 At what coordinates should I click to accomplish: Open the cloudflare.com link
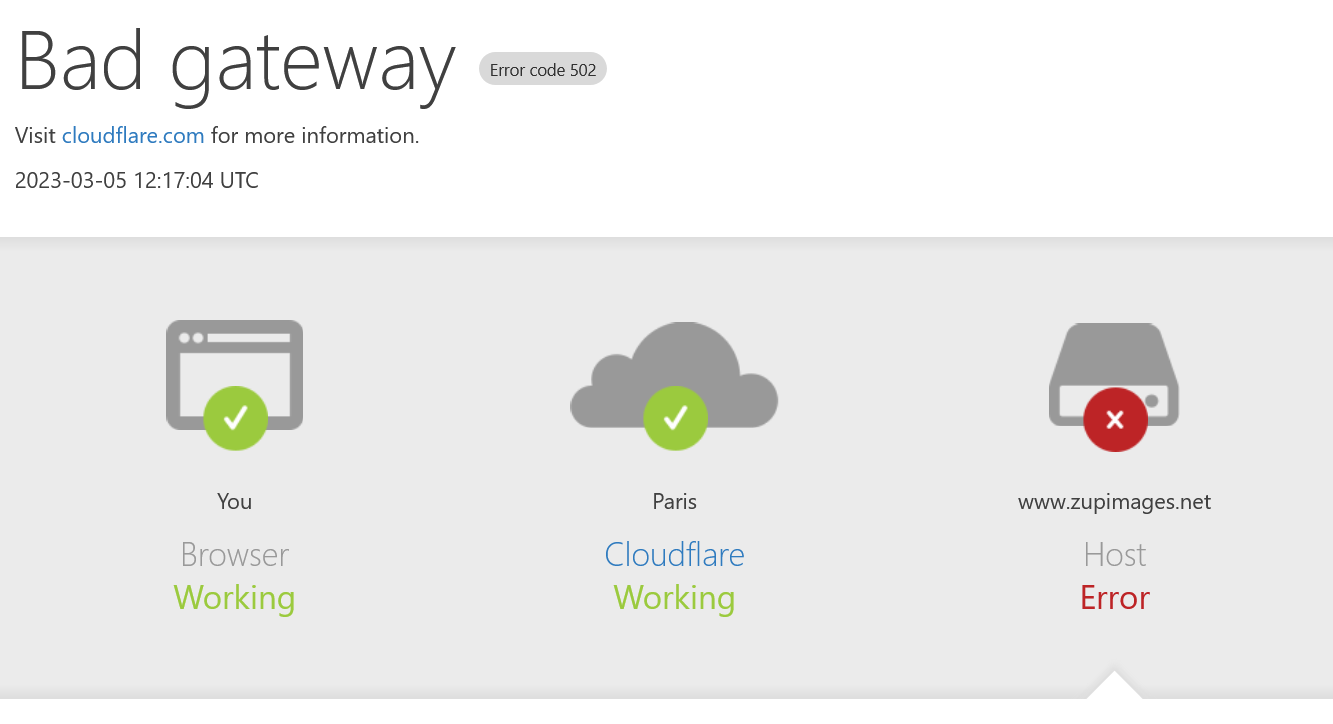click(x=133, y=135)
